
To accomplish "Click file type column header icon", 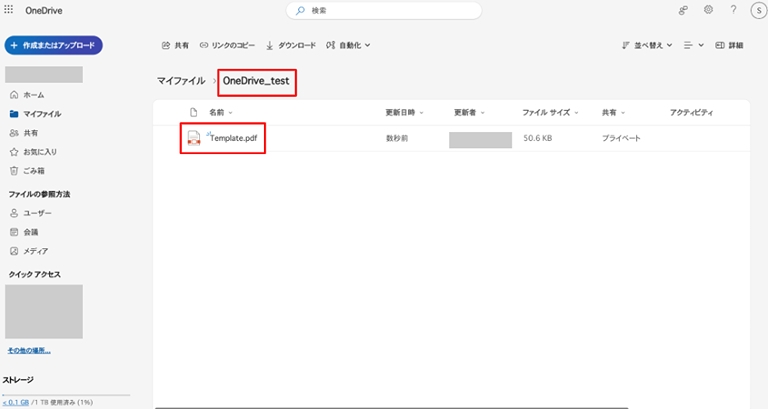I will [x=193, y=112].
